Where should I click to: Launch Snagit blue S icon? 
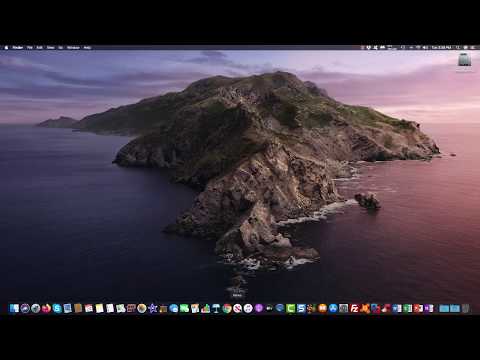pos(301,308)
